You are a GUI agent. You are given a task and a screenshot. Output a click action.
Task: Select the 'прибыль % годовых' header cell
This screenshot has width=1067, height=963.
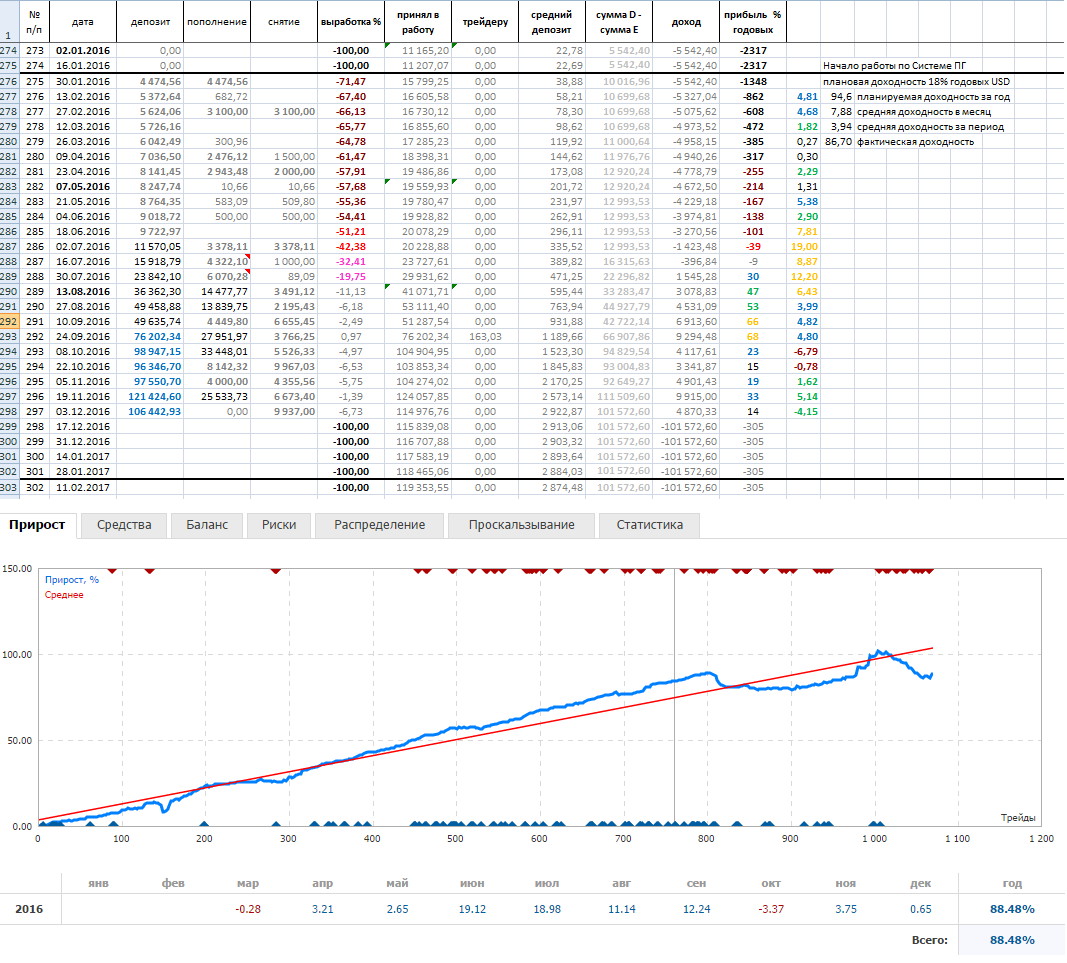click(755, 21)
